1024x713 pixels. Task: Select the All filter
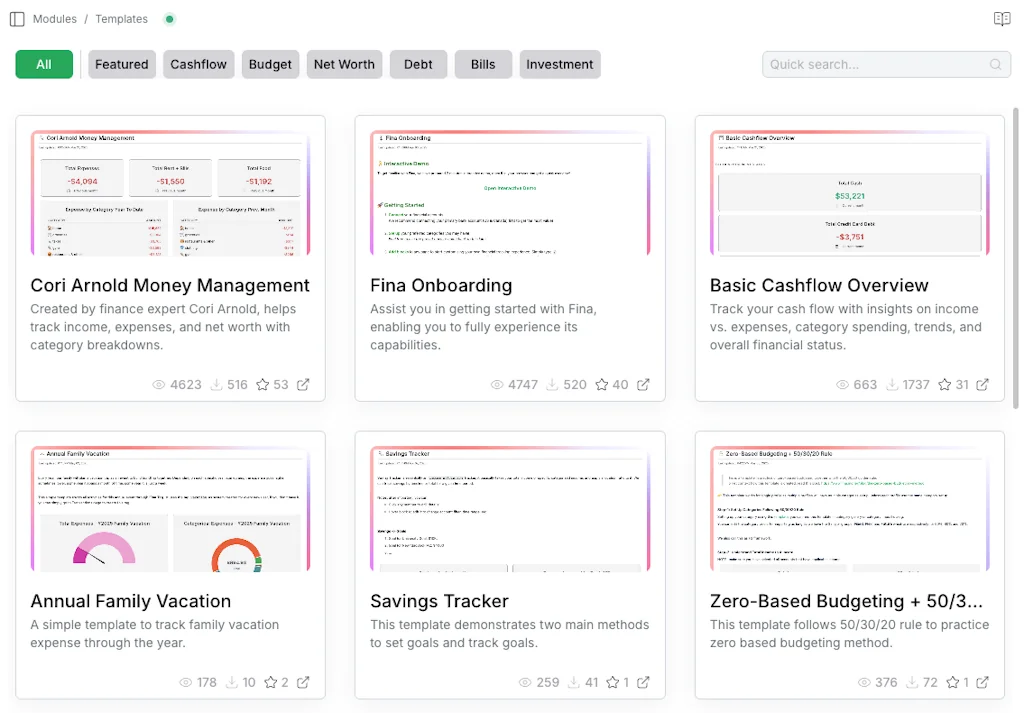[44, 64]
